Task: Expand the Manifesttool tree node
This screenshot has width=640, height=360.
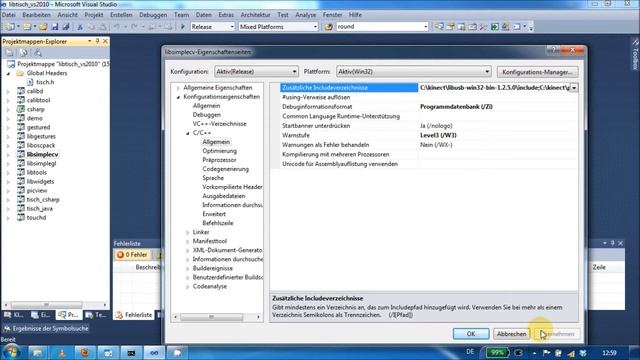Action: pyautogui.click(x=188, y=241)
